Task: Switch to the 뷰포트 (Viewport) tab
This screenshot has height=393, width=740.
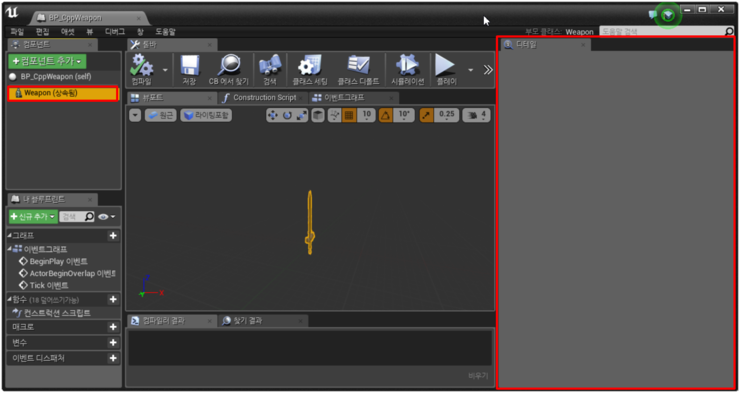Action: [x=171, y=98]
